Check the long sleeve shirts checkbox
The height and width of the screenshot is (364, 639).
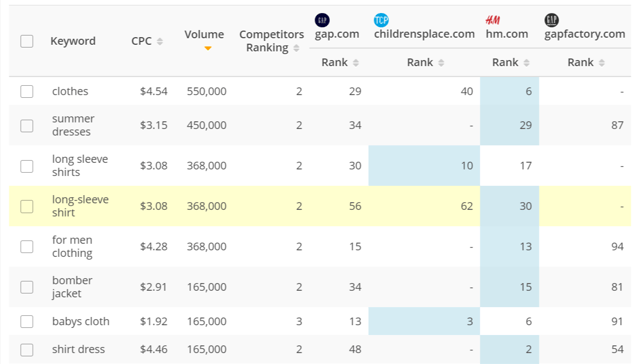pos(27,166)
